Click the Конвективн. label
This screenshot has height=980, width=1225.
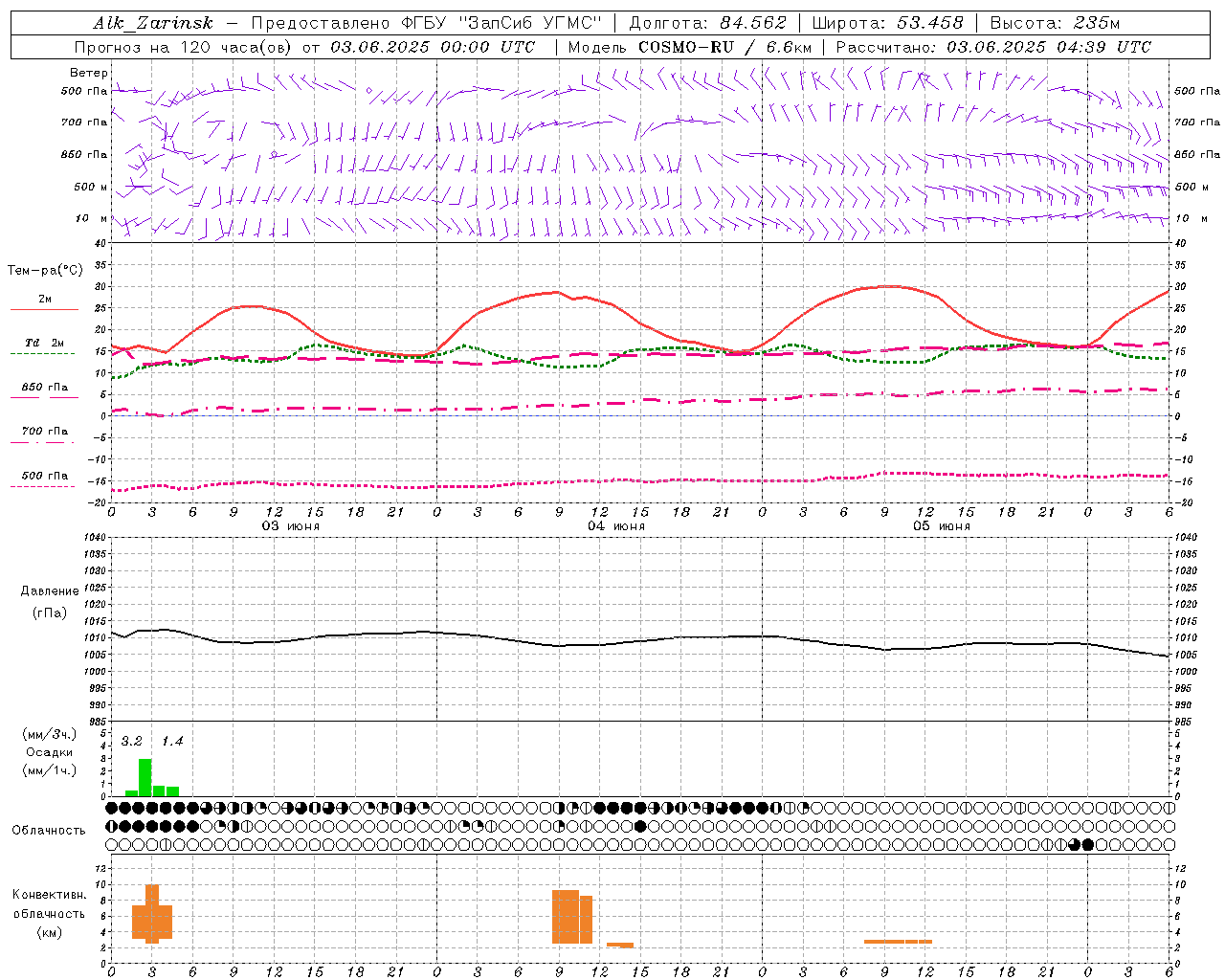point(50,895)
